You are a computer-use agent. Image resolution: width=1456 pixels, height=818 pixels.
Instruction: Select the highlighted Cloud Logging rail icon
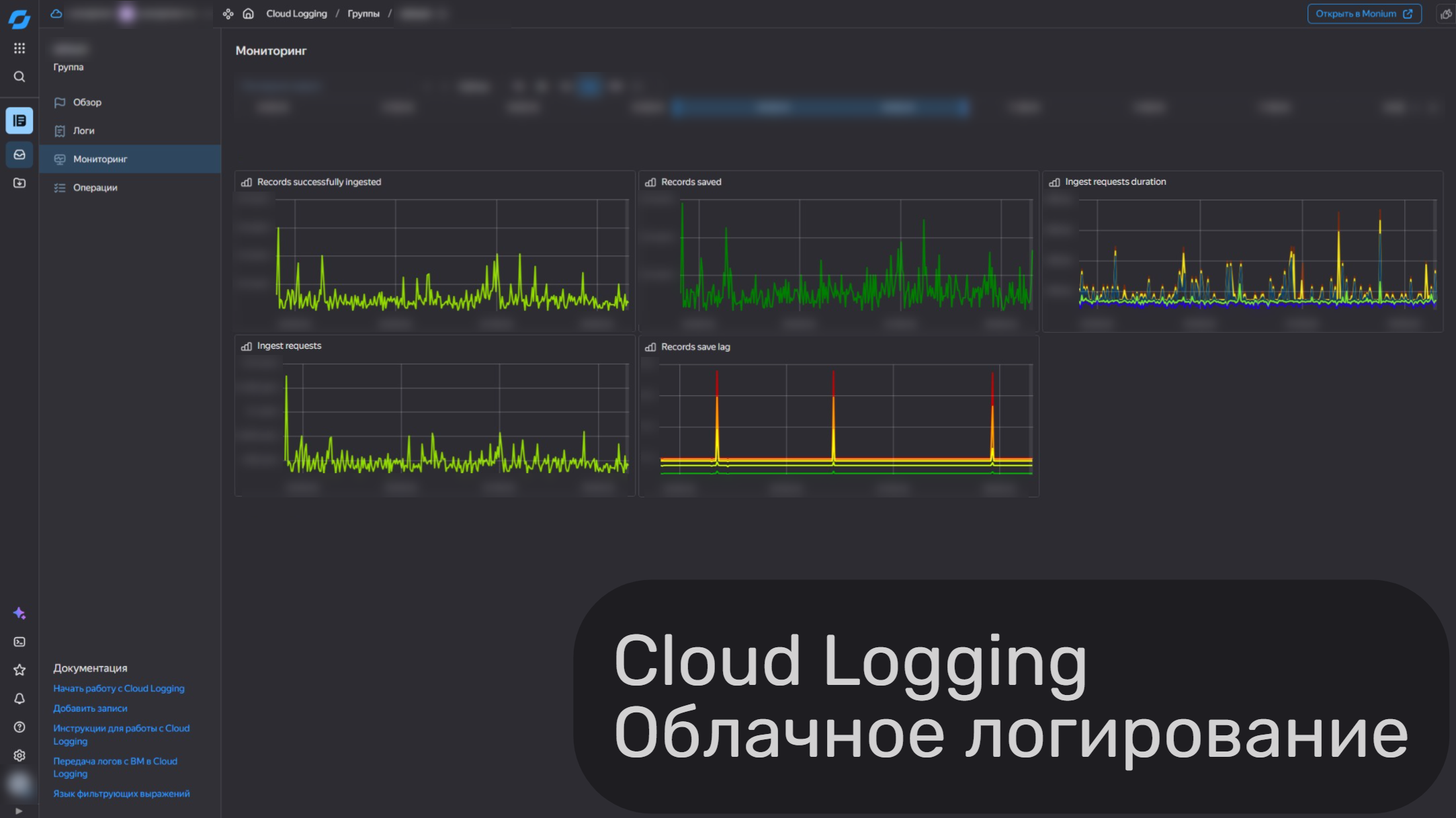(x=19, y=120)
